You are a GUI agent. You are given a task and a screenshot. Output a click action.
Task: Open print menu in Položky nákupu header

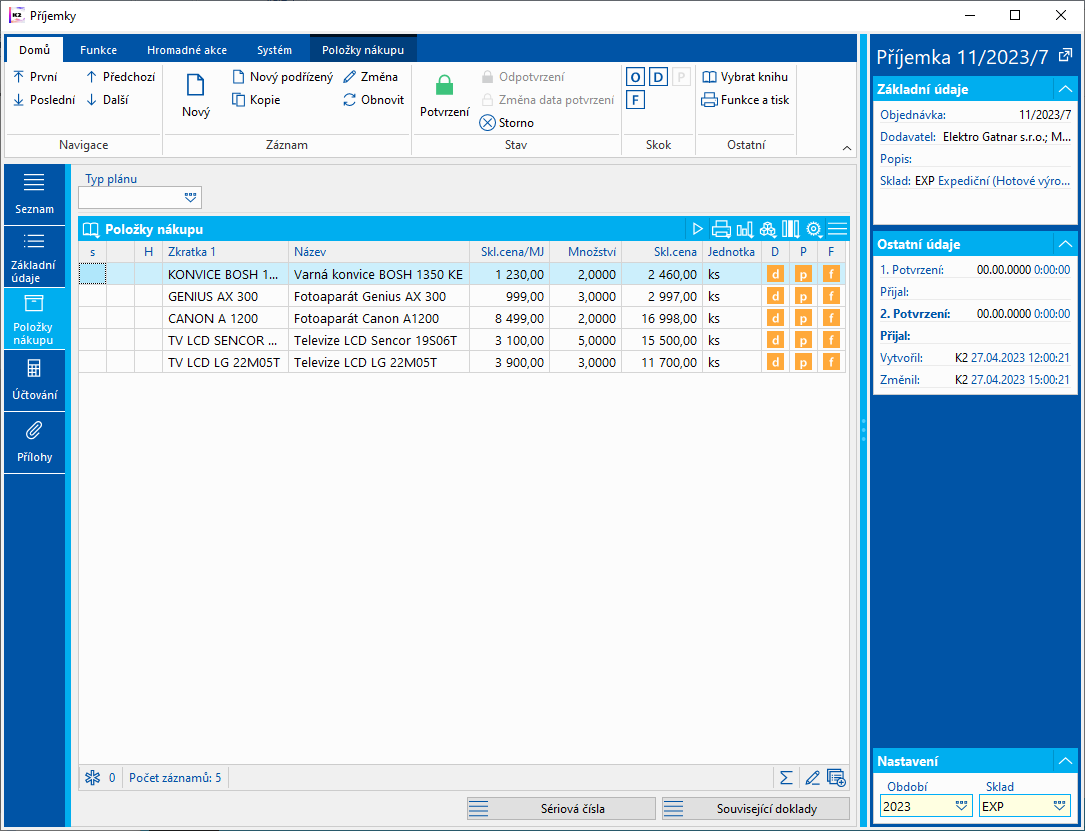pyautogui.click(x=720, y=229)
